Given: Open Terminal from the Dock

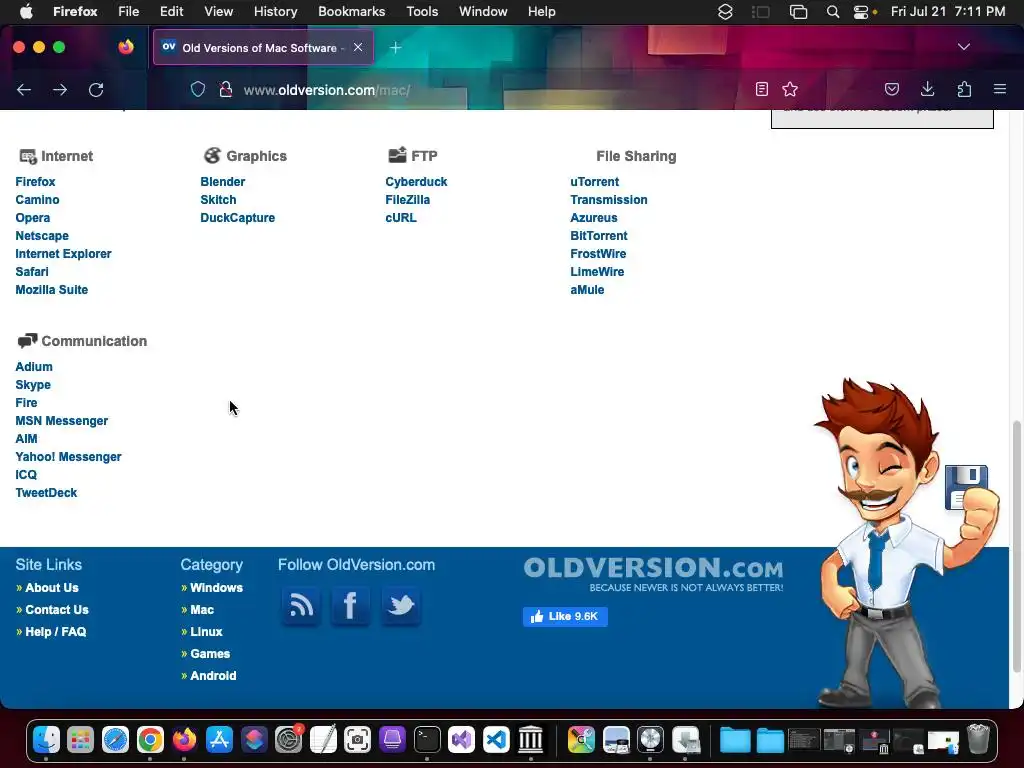Looking at the screenshot, I should (427, 740).
